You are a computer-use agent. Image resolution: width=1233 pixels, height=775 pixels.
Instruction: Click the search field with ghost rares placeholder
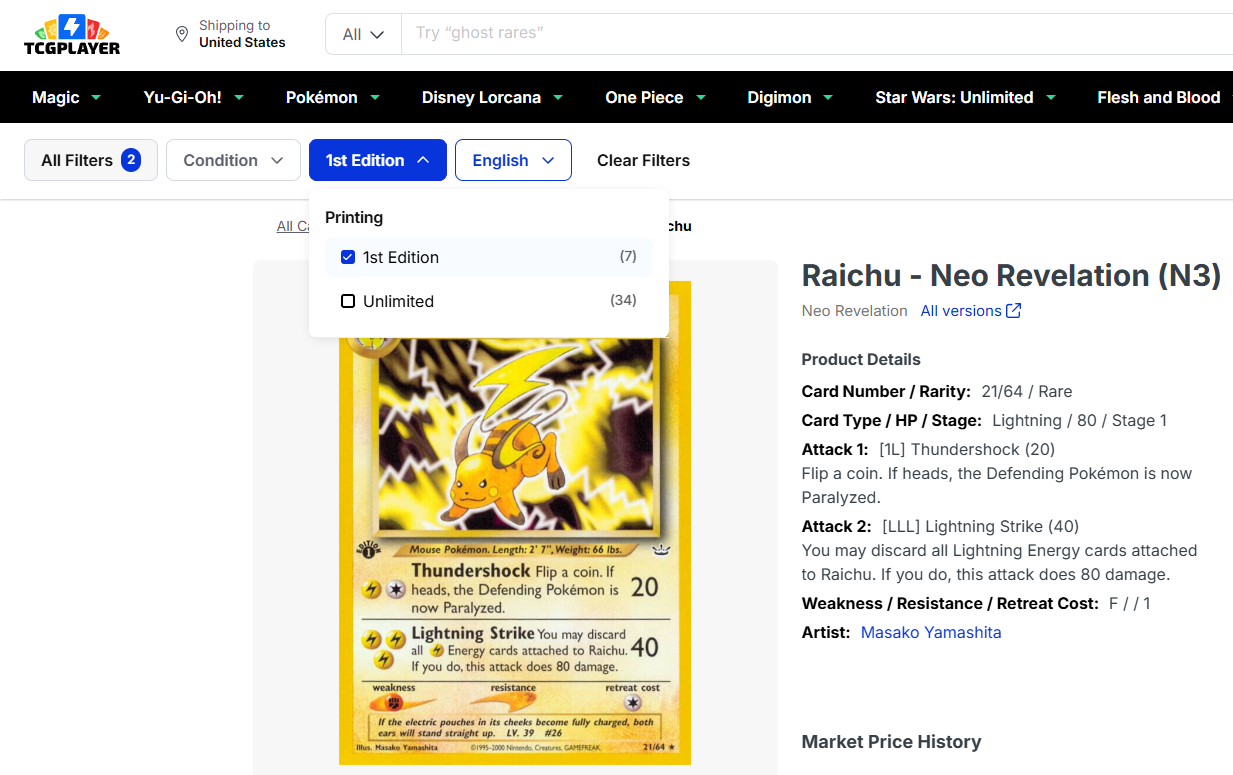[817, 34]
